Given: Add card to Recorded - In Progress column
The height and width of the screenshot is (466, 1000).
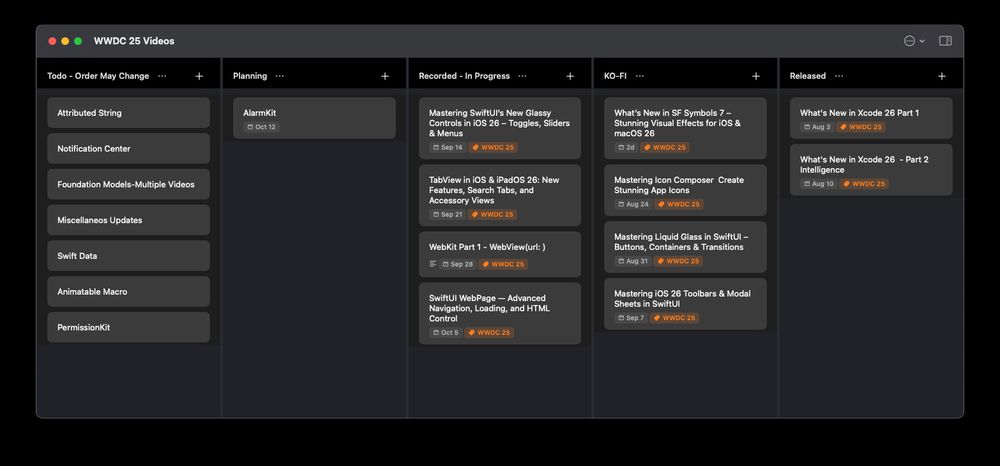Looking at the screenshot, I should tap(570, 76).
